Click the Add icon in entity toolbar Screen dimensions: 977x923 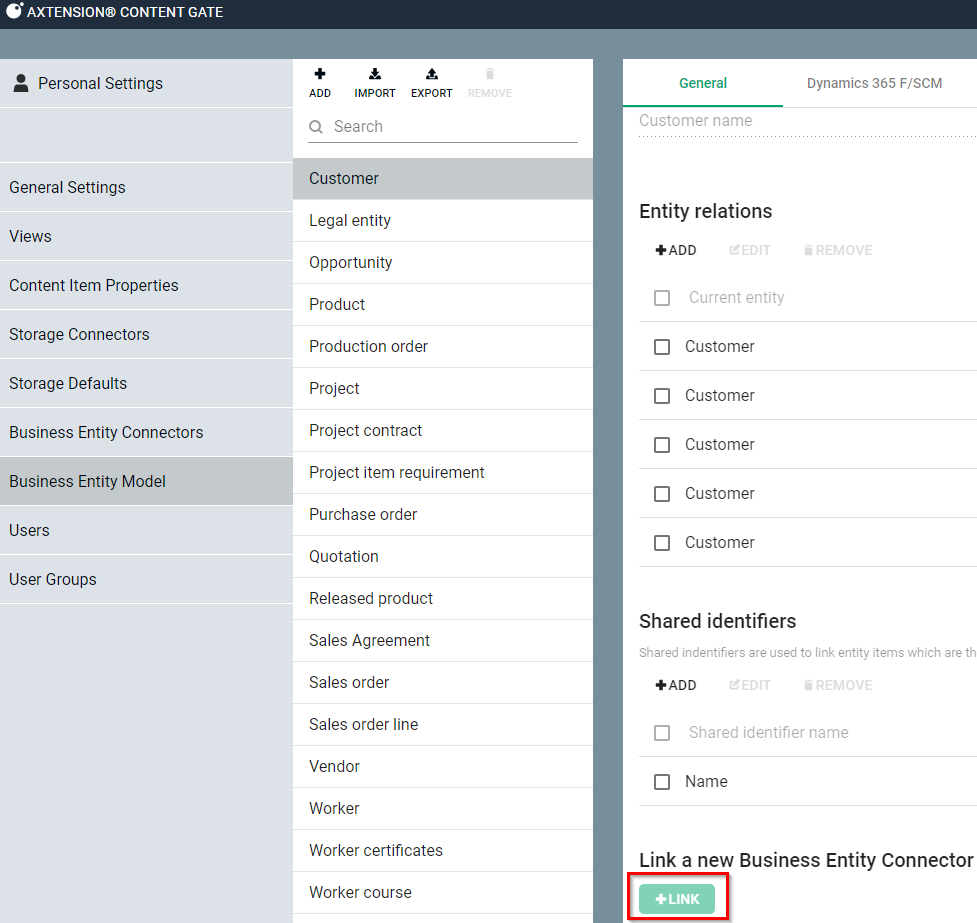point(320,75)
